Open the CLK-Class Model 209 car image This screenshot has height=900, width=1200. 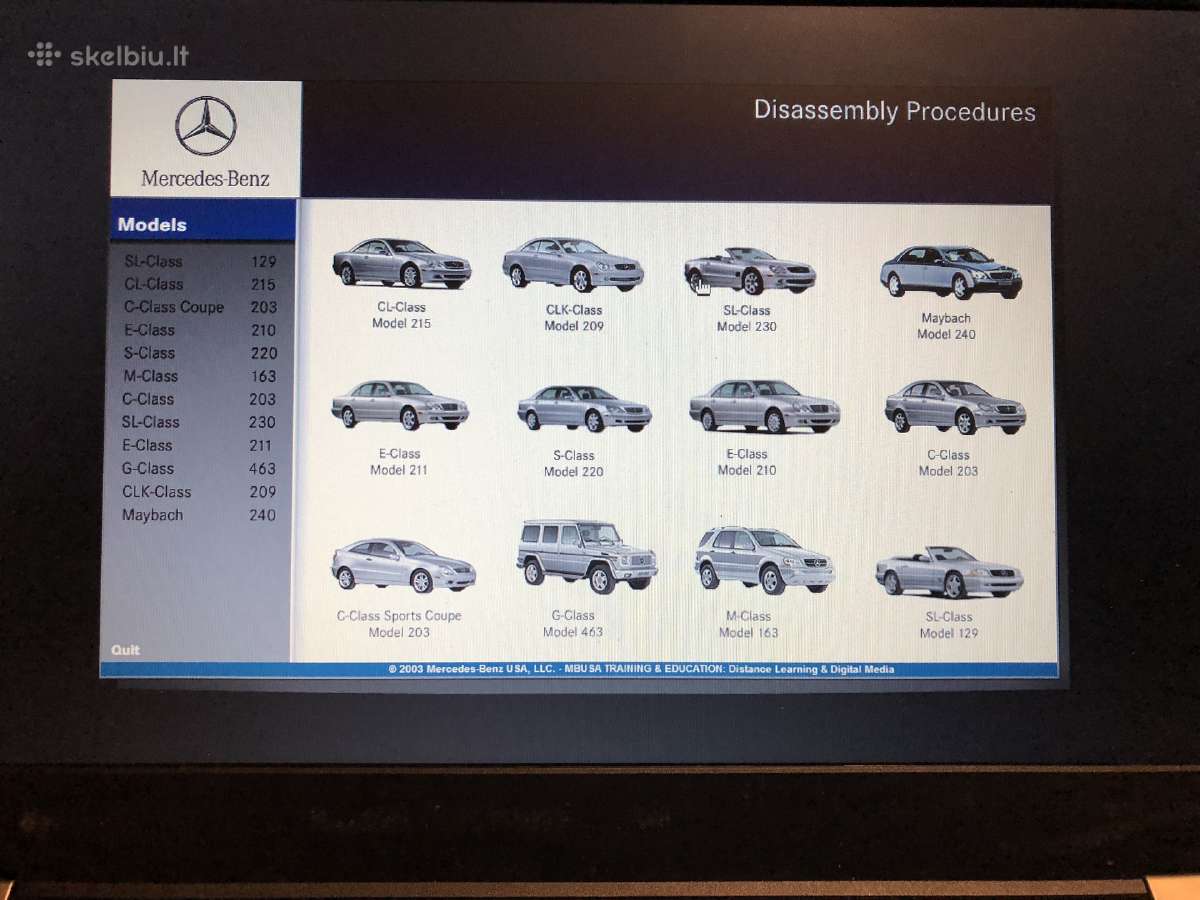point(573,264)
